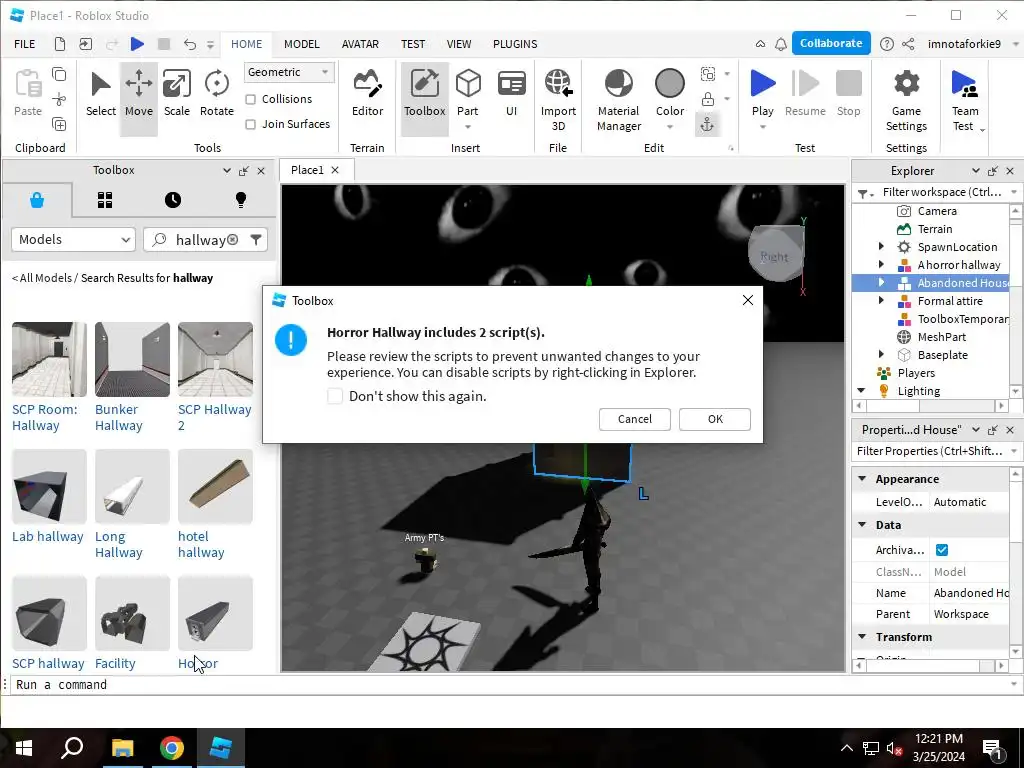
Task: Click the Cut scissors icon
Action: click(x=59, y=99)
